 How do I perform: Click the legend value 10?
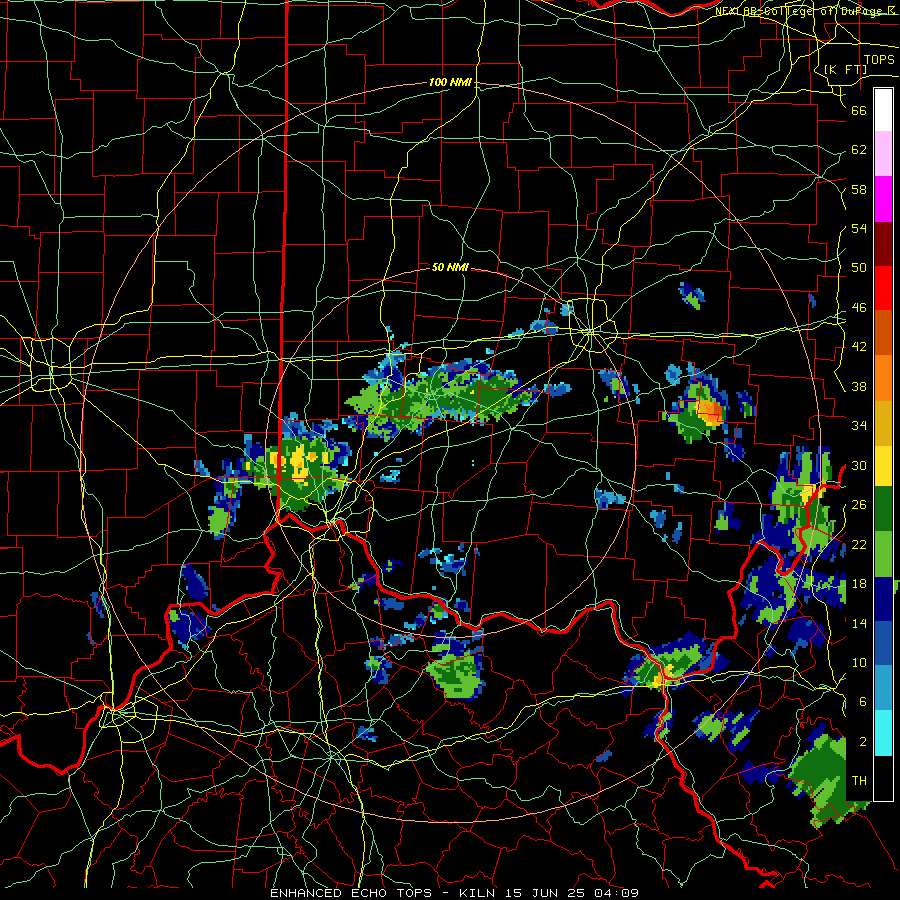coord(859,663)
